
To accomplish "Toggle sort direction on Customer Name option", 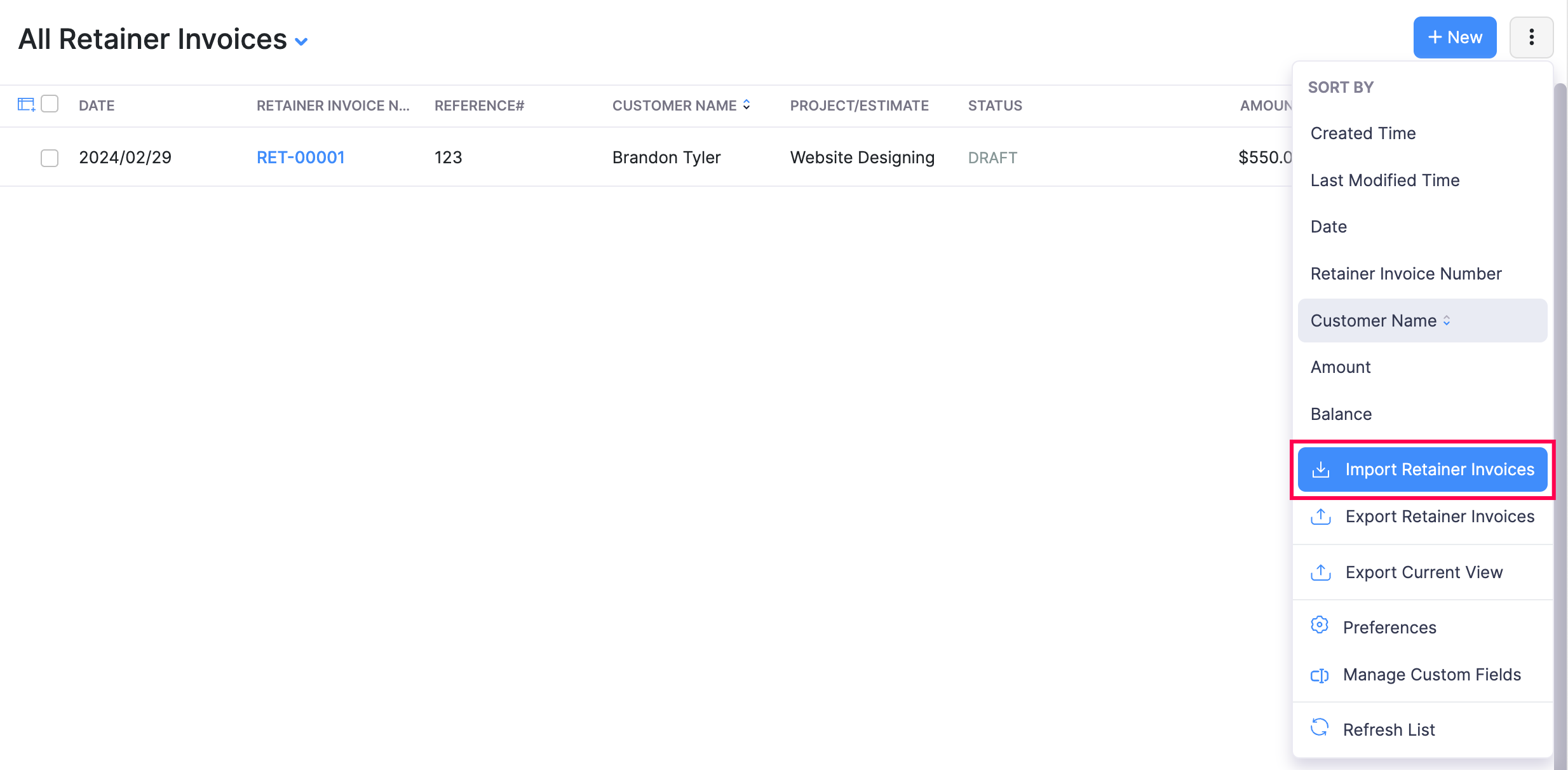I will 1447,320.
